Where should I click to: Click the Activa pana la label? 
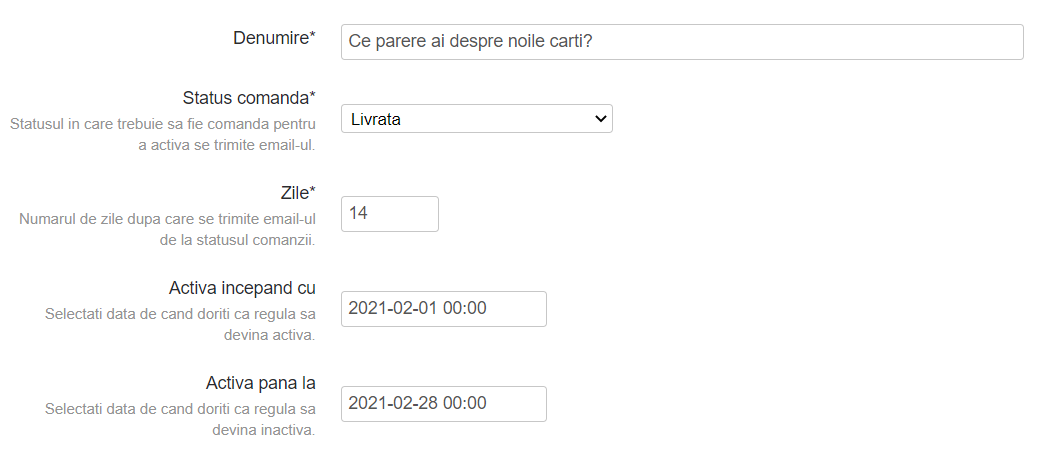260,383
